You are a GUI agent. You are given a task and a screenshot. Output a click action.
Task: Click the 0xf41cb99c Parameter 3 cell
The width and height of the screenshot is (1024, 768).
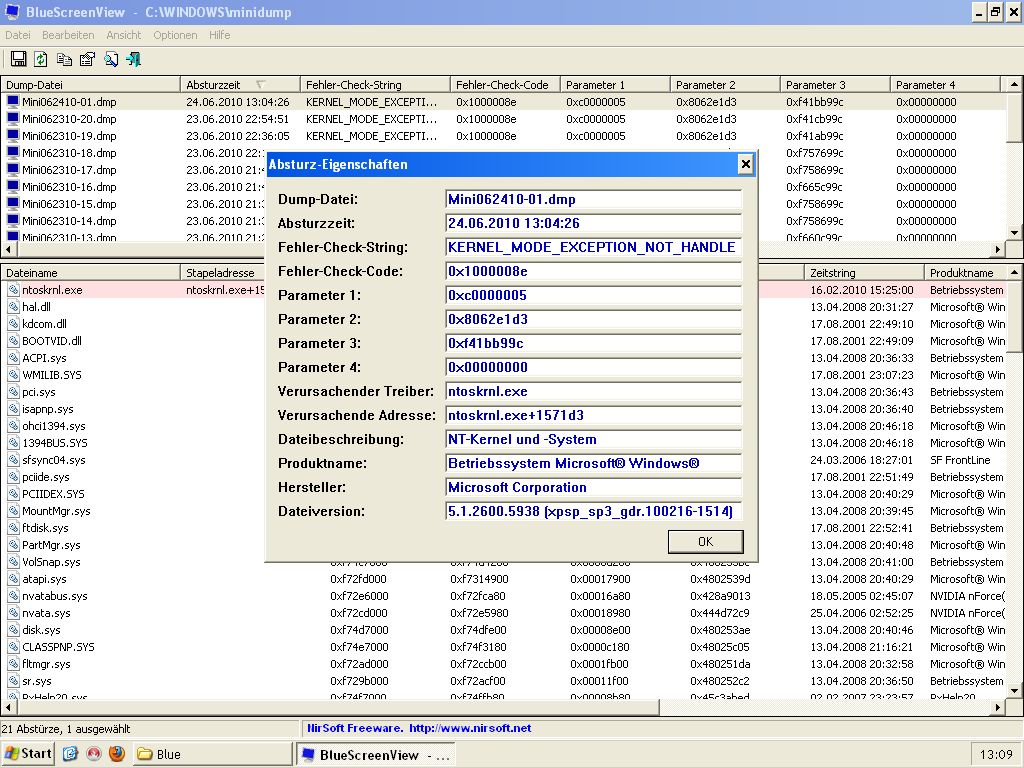(x=814, y=119)
